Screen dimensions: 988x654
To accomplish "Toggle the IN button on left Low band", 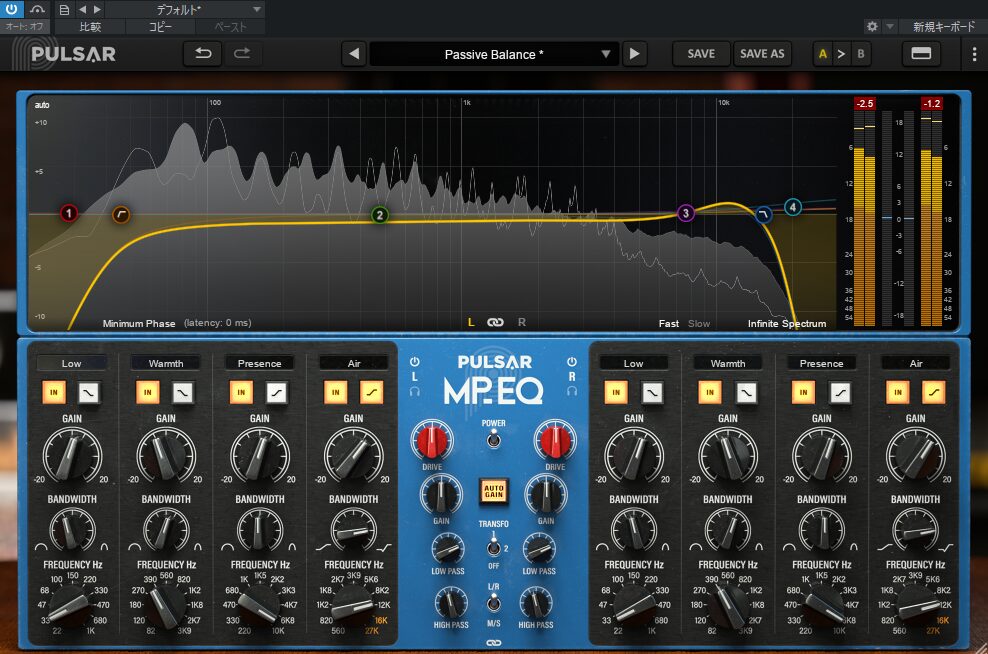I will click(x=53, y=393).
